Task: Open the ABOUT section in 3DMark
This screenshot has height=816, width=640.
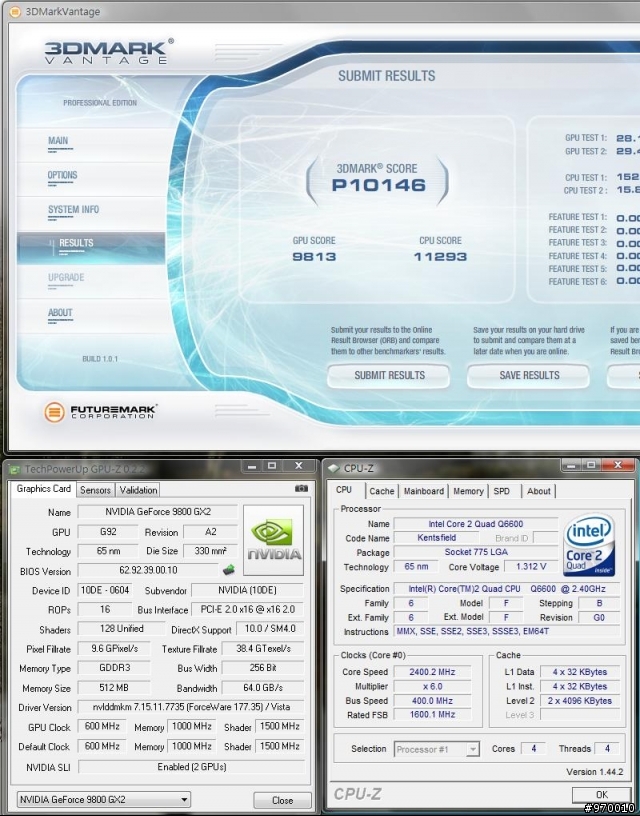Action: (60, 313)
